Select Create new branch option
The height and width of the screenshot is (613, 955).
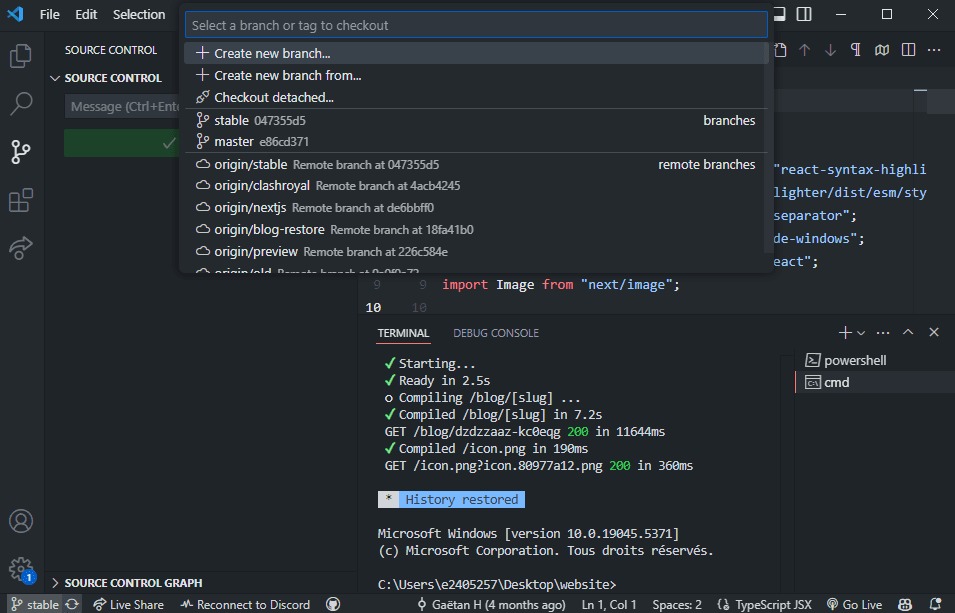[x=272, y=53]
